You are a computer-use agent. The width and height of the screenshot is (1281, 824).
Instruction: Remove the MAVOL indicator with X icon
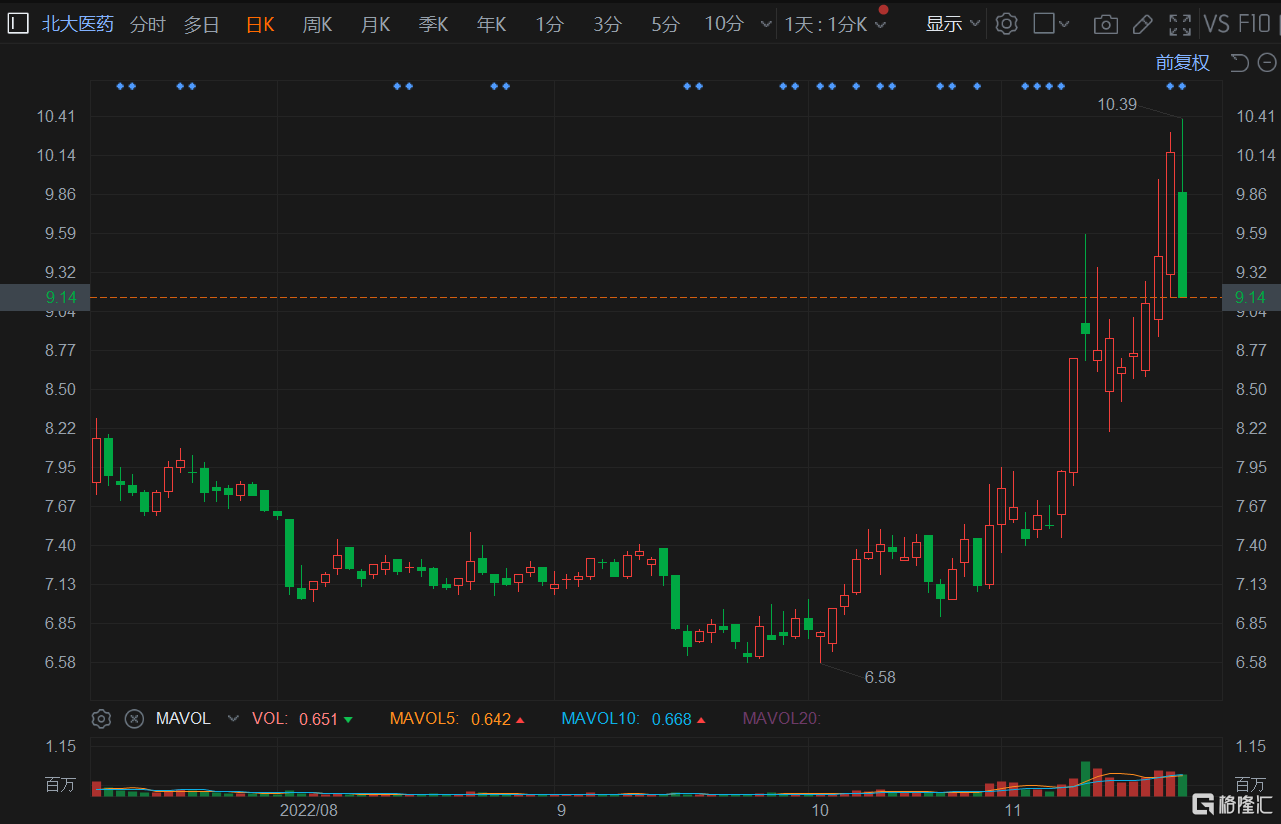(x=134, y=718)
